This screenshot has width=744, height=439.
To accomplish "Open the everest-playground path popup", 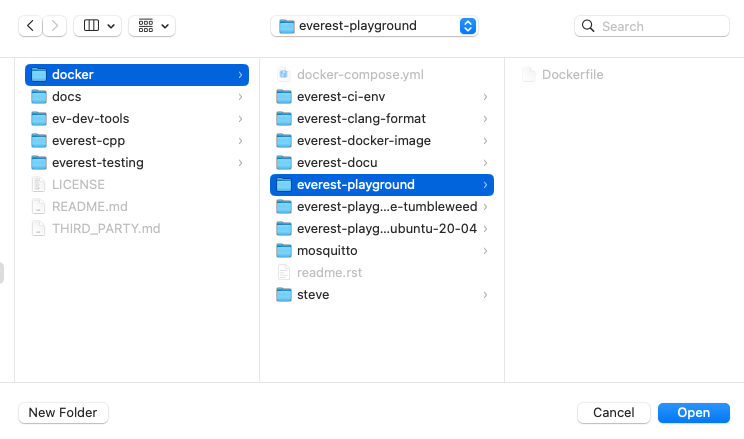I will tap(374, 26).
